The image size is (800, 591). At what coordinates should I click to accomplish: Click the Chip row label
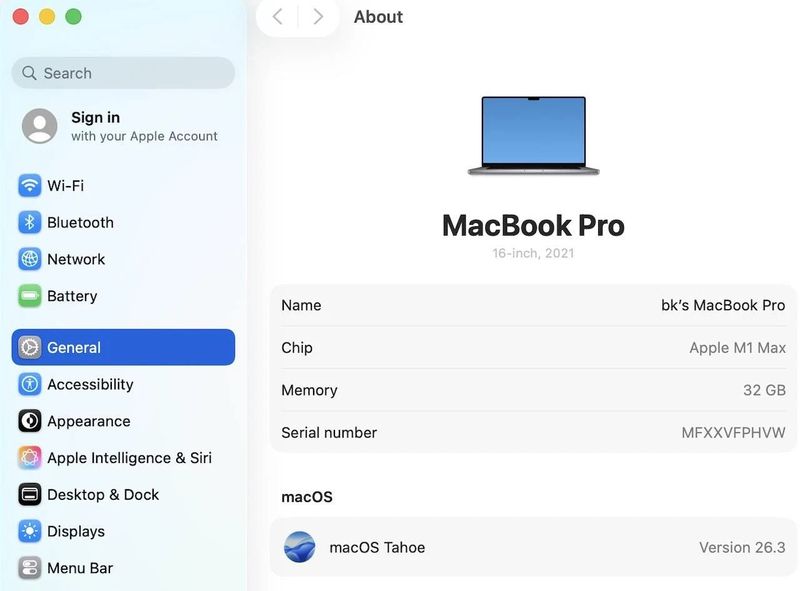pyautogui.click(x=296, y=348)
